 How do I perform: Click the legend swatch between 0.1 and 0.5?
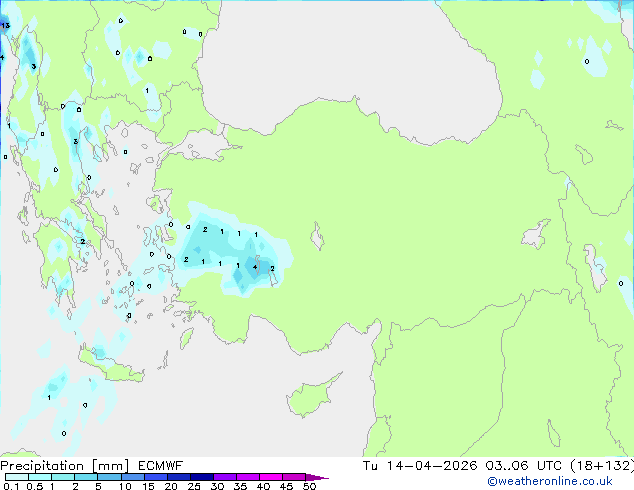tap(17, 477)
